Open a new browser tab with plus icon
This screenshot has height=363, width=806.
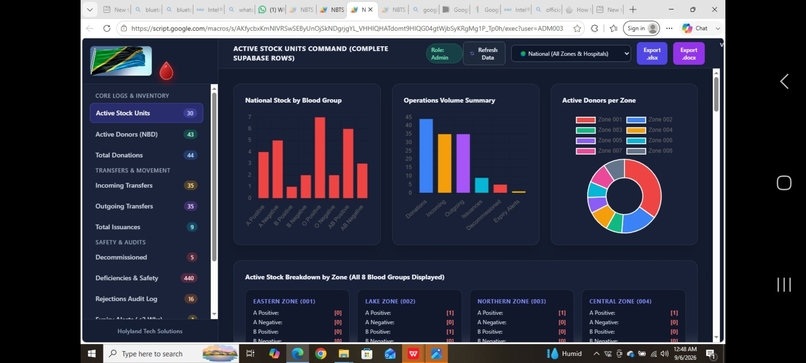pos(633,9)
